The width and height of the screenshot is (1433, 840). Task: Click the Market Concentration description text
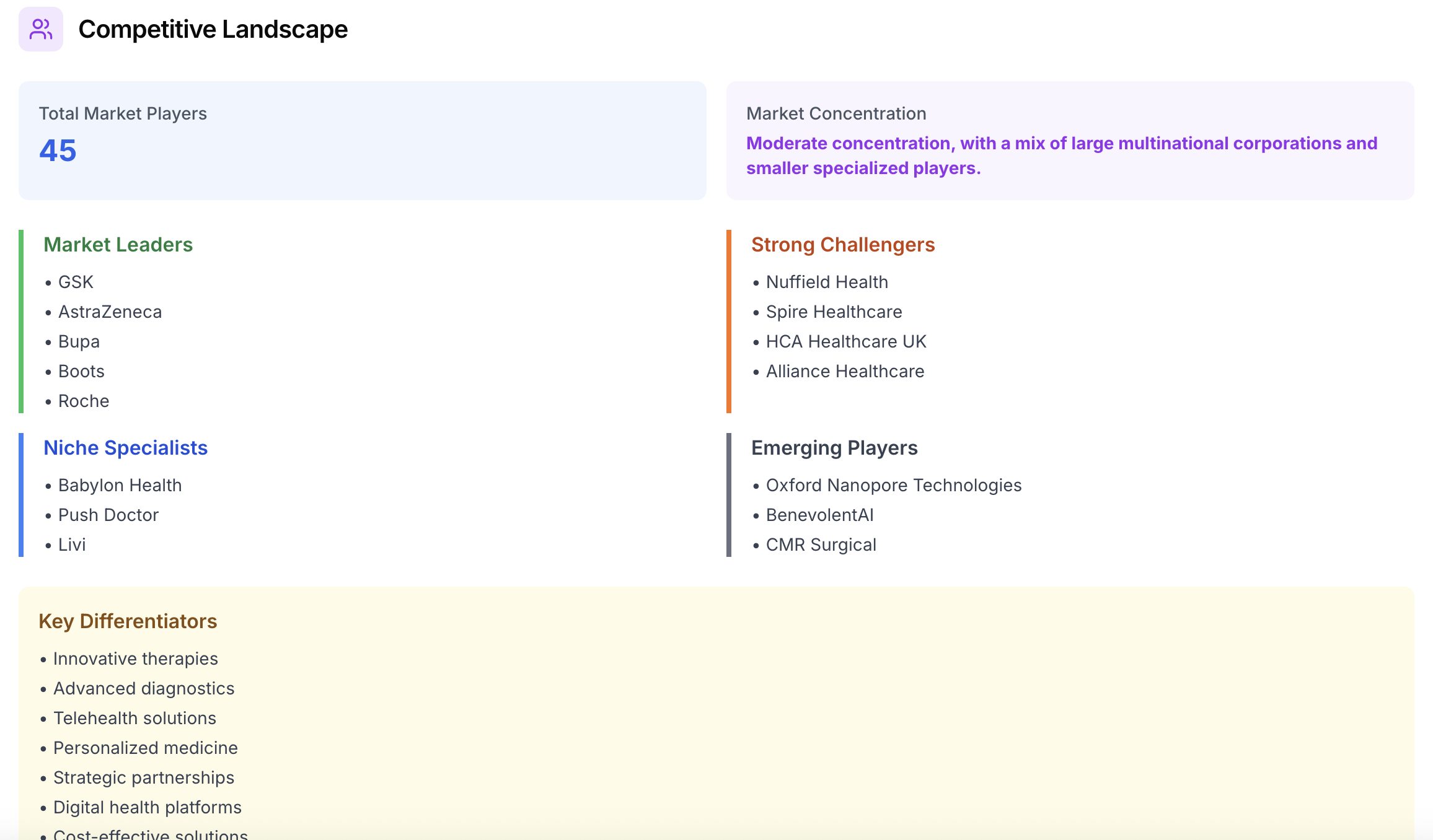point(1061,155)
